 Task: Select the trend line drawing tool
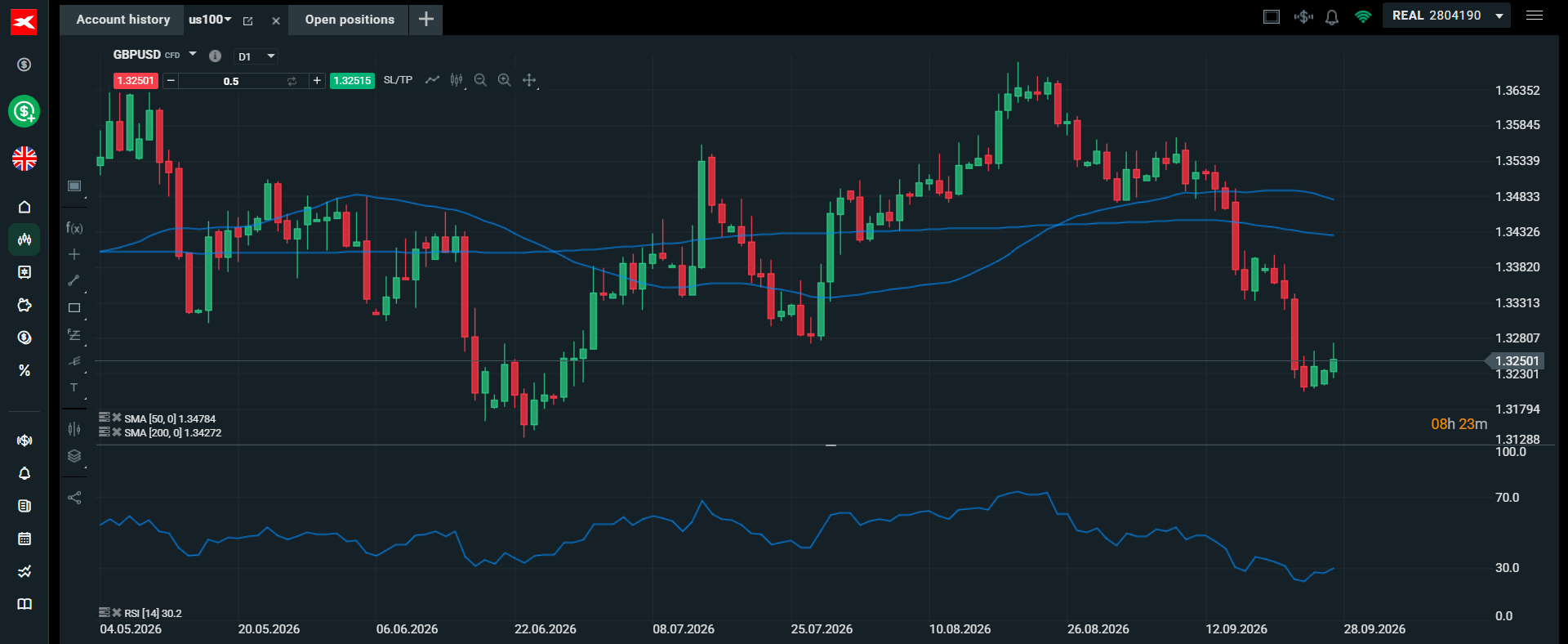click(x=74, y=280)
